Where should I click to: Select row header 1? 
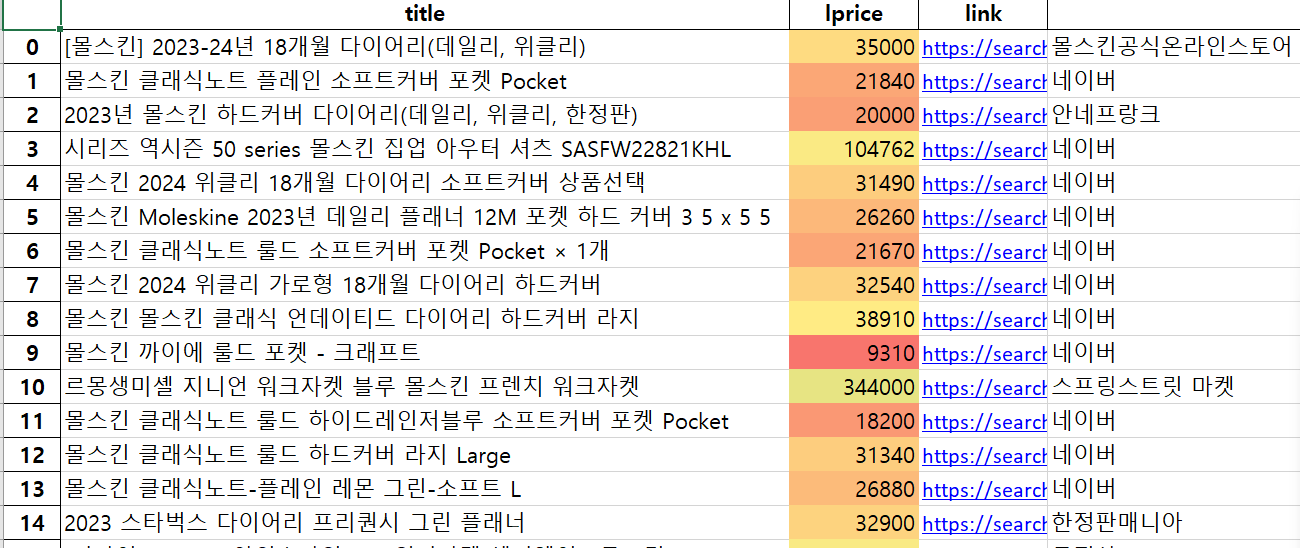coord(31,81)
